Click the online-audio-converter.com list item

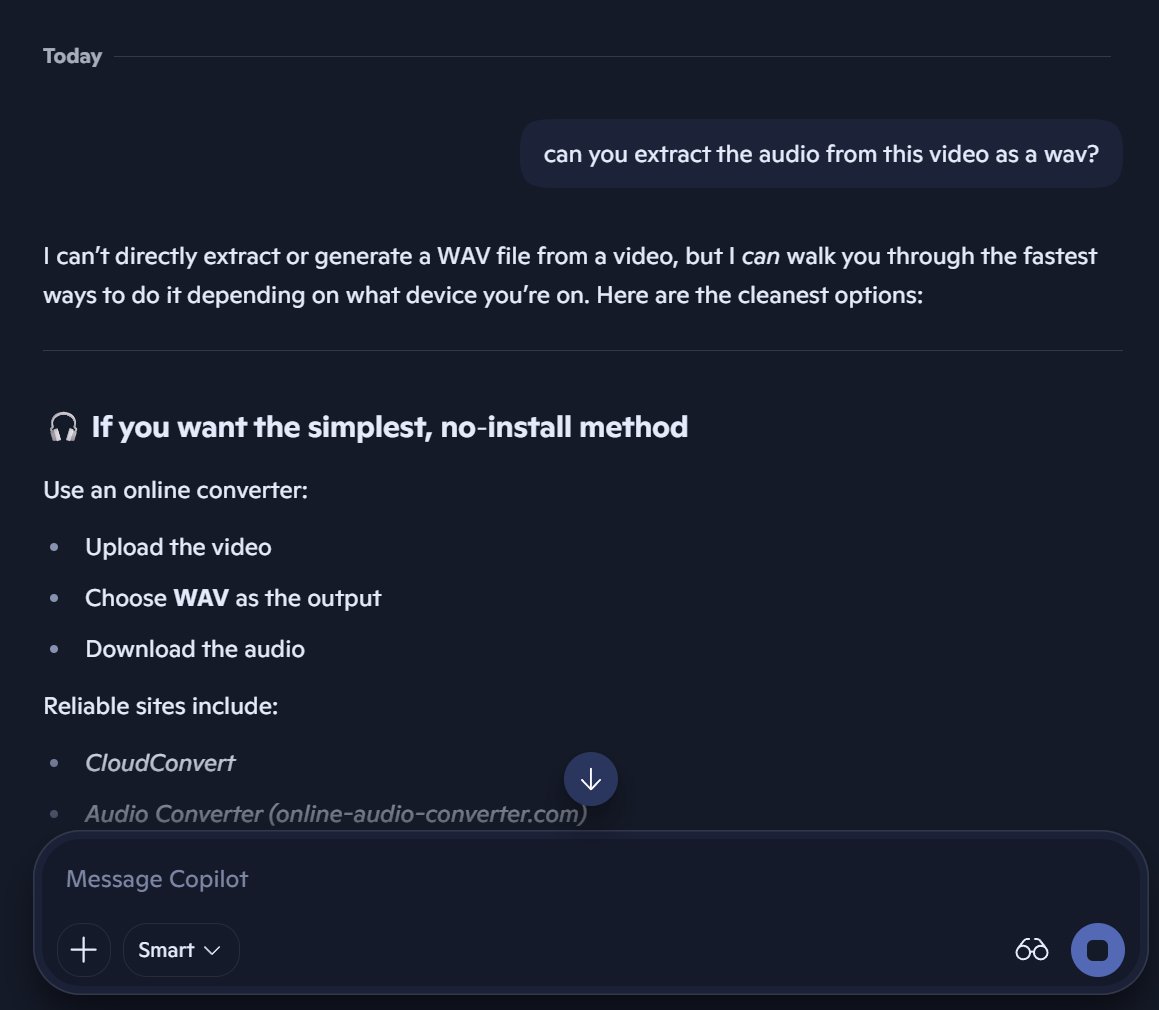336,814
